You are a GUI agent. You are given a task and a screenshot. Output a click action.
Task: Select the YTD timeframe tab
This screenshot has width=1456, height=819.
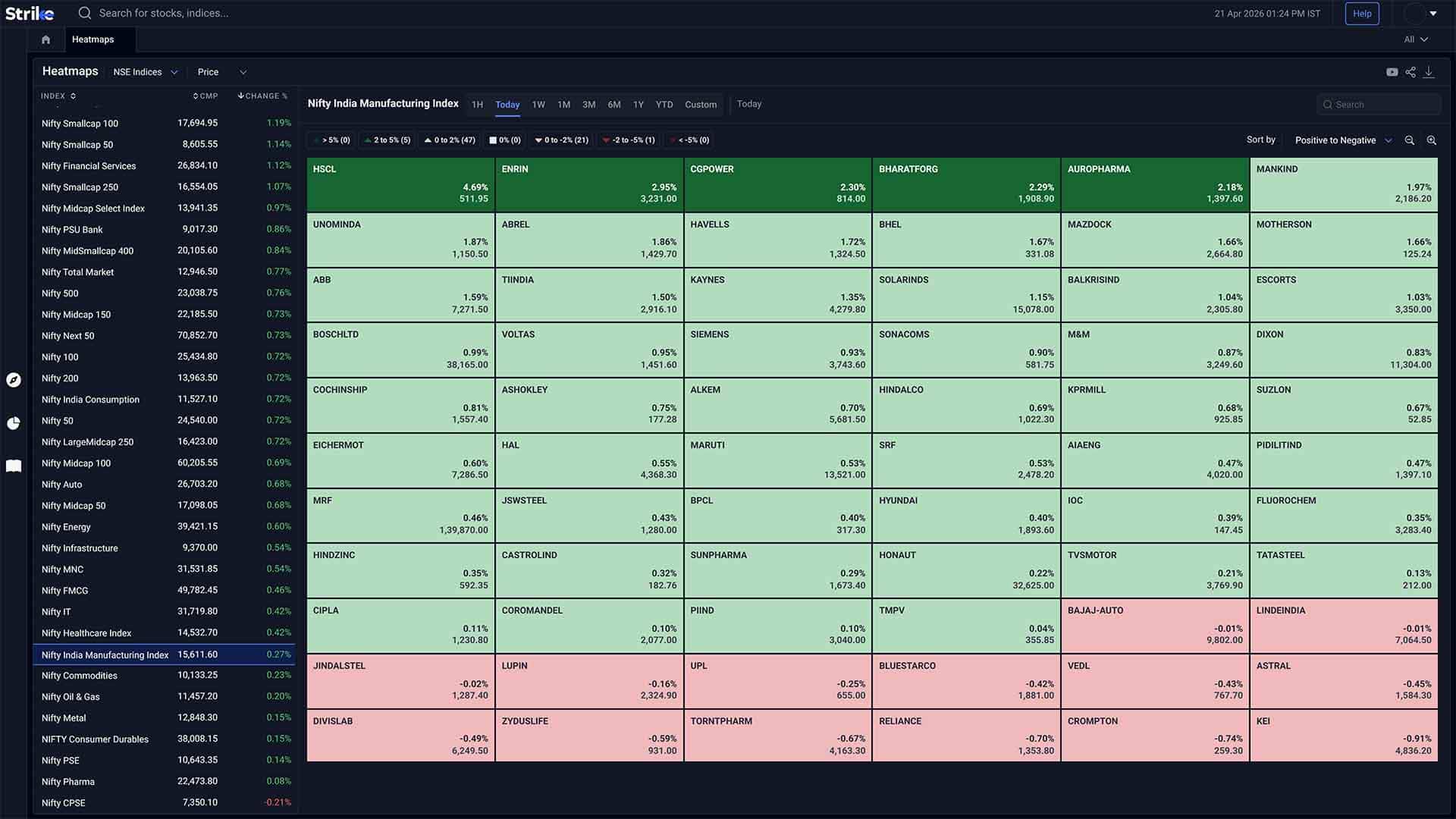pos(664,105)
